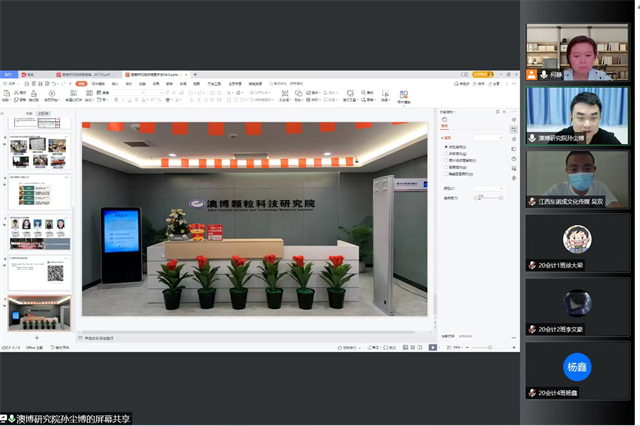Open the fill preset dropdown in properties pane

click(x=488, y=137)
